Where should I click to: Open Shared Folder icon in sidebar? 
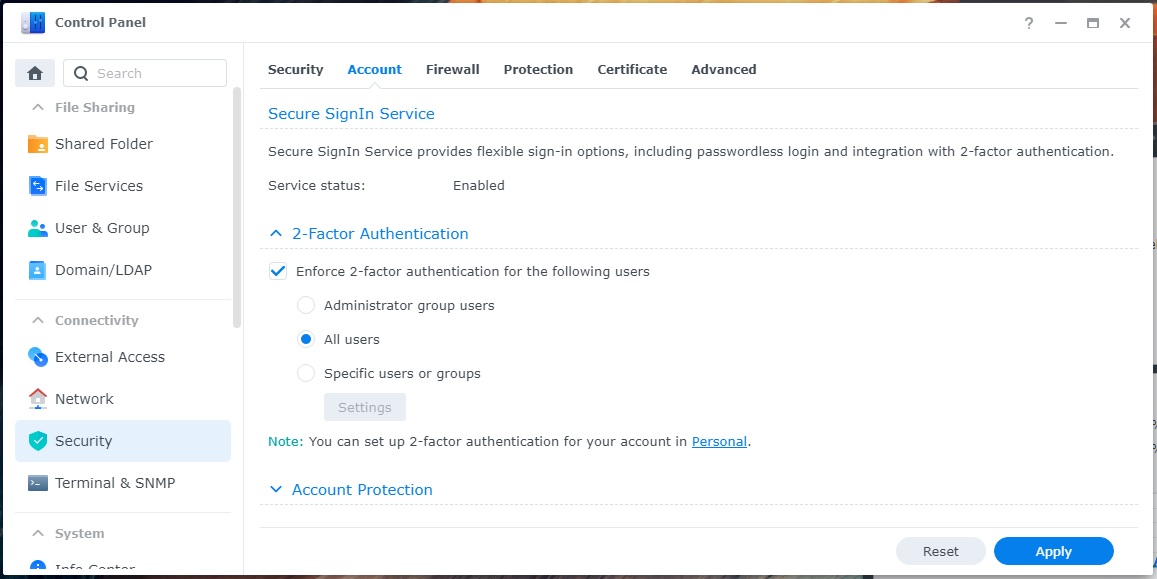pos(38,144)
